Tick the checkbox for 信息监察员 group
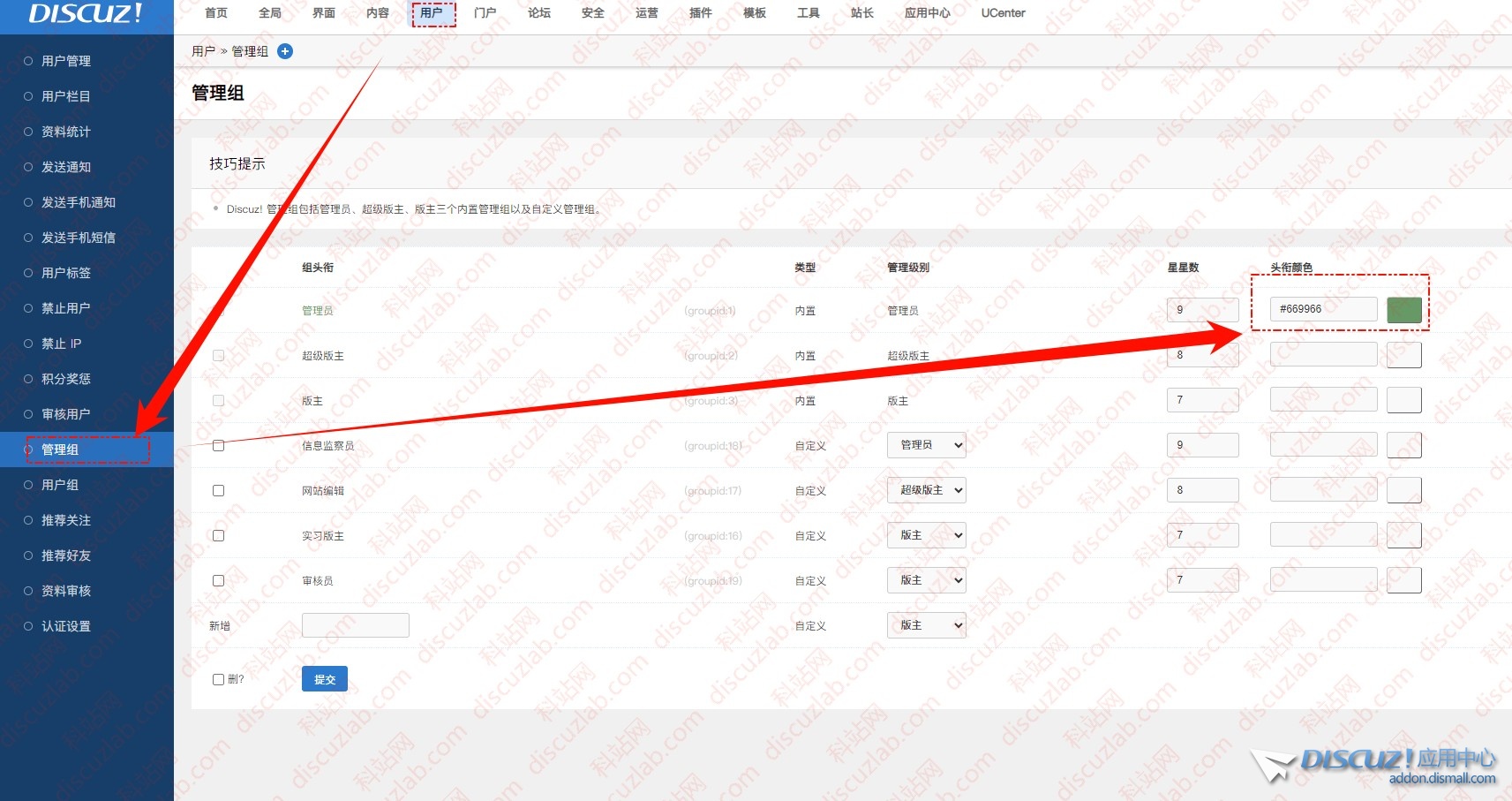1512x801 pixels. point(219,446)
